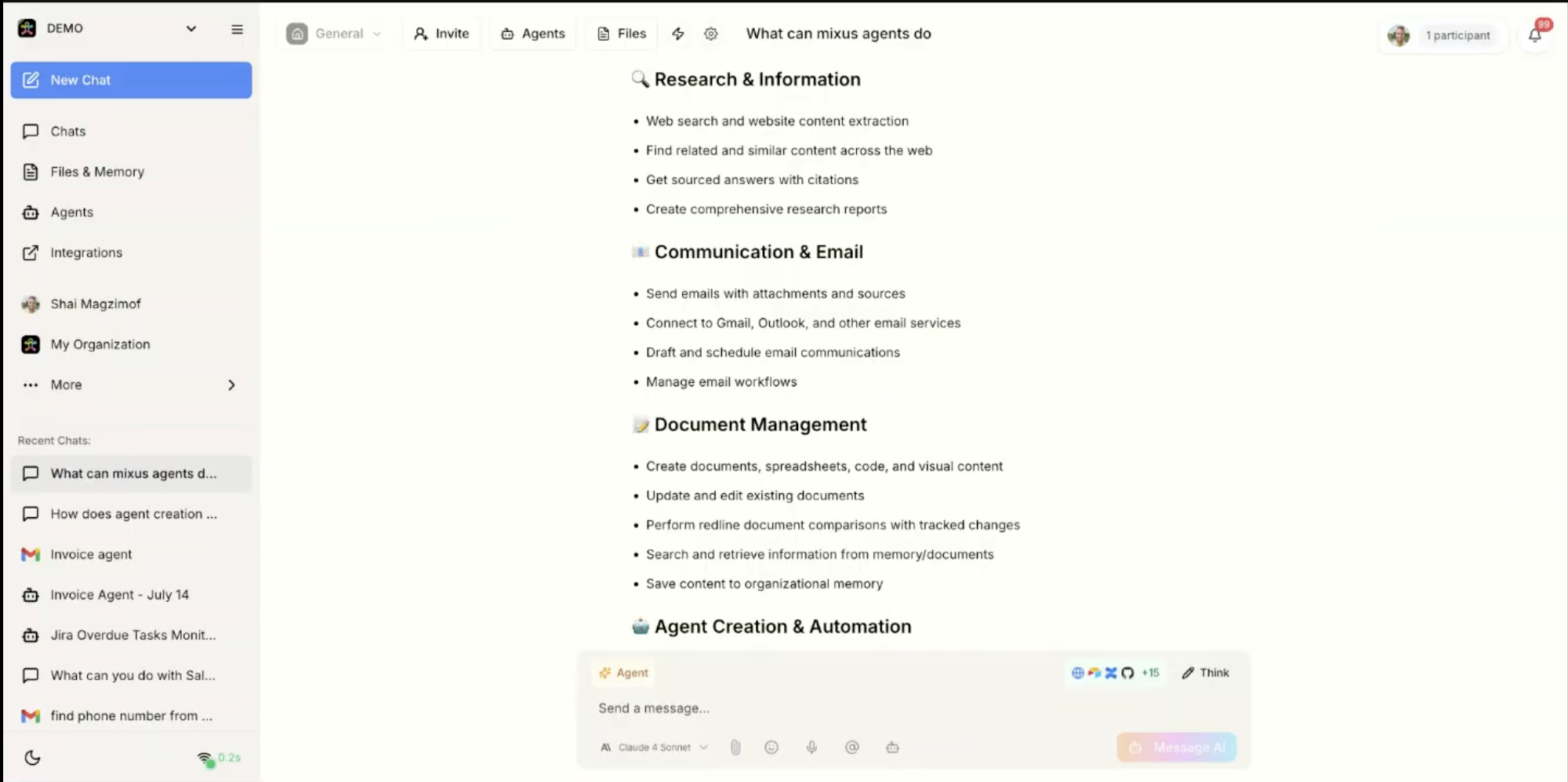Open the Agents panel from the sidebar
This screenshot has height=782, width=1568.
tap(71, 212)
